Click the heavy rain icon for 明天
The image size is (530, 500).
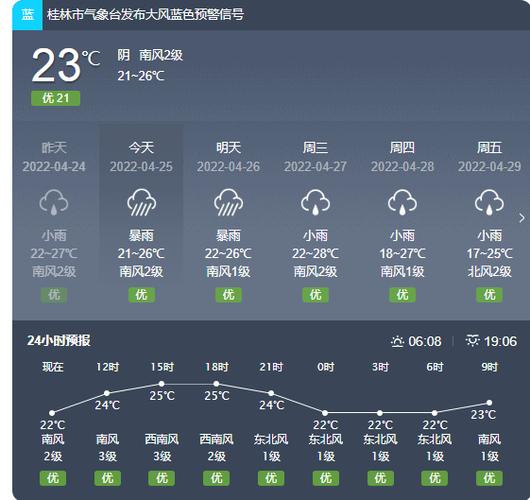[x=228, y=202]
